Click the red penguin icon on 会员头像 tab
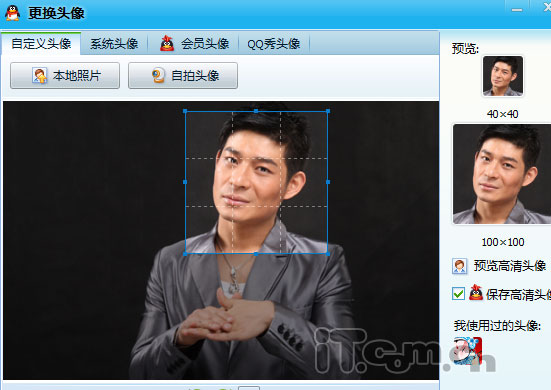 click(167, 44)
